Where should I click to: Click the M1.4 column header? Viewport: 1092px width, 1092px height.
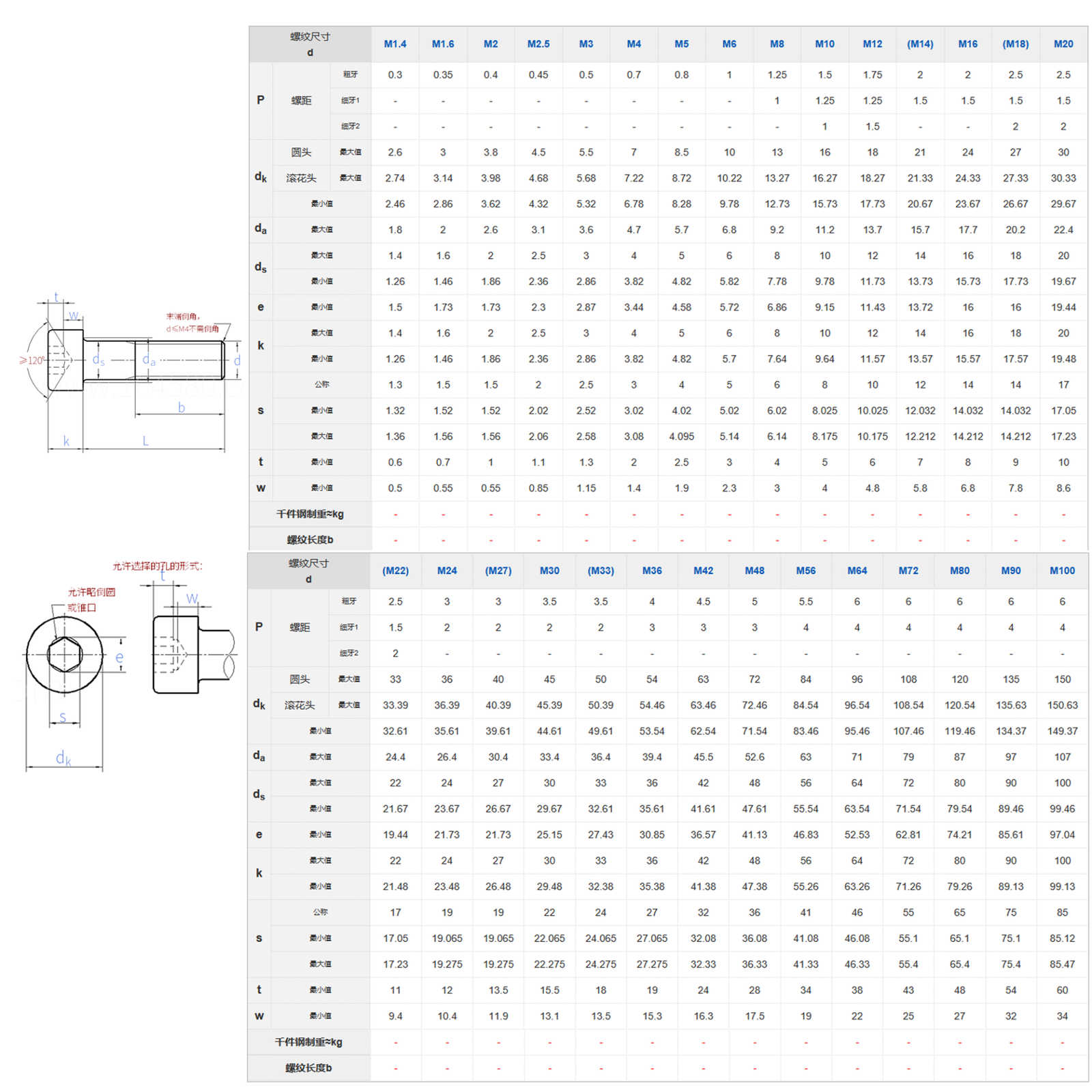click(394, 44)
